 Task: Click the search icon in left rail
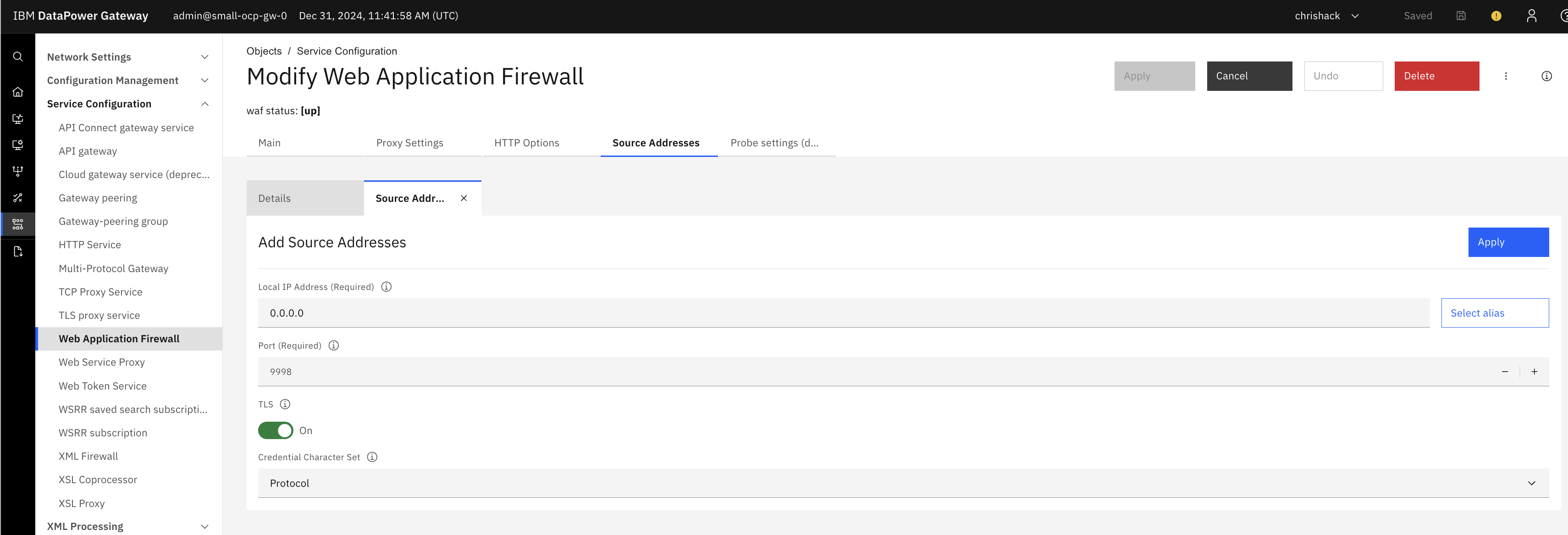[x=18, y=57]
